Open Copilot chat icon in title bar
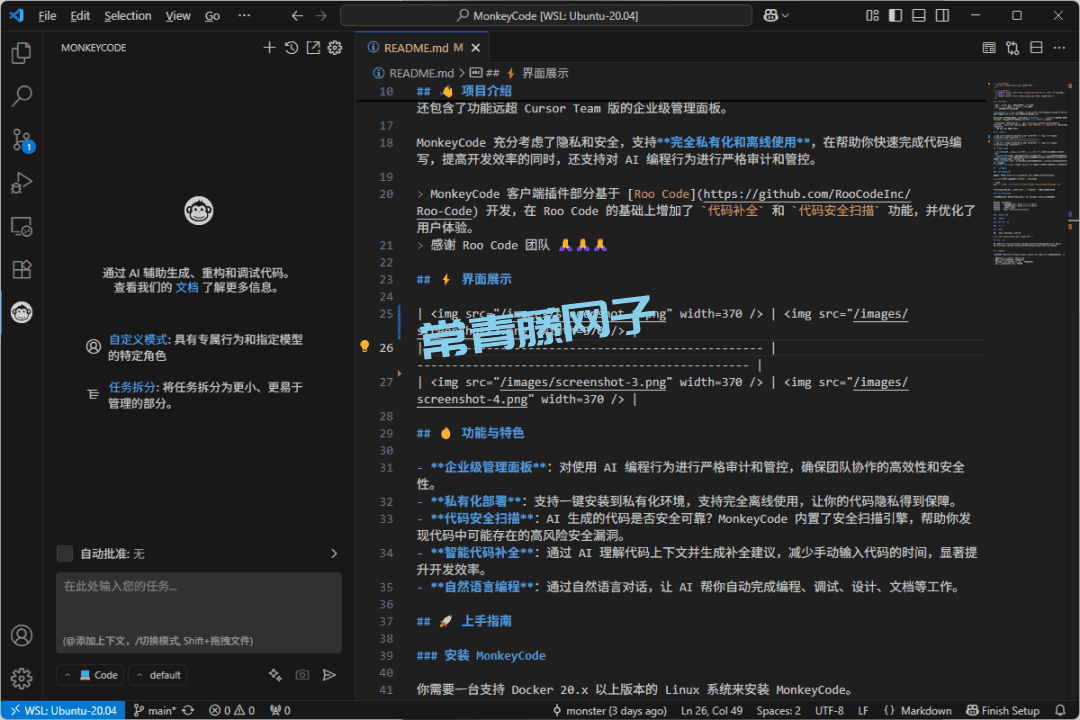This screenshot has width=1080, height=720. [771, 15]
